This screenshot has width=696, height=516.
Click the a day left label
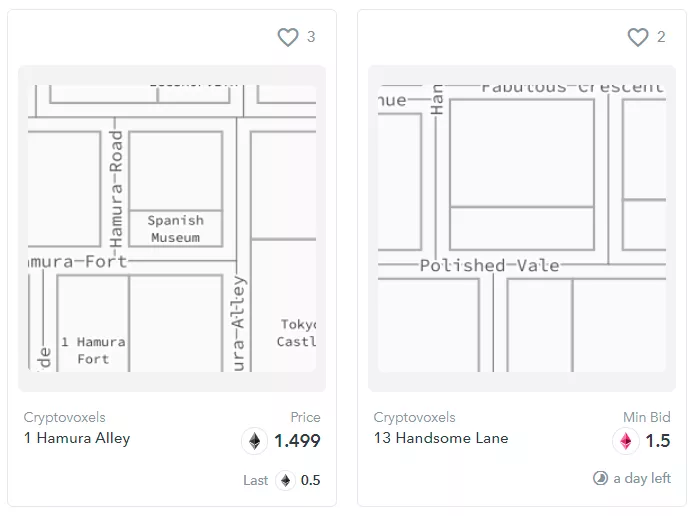click(x=642, y=478)
